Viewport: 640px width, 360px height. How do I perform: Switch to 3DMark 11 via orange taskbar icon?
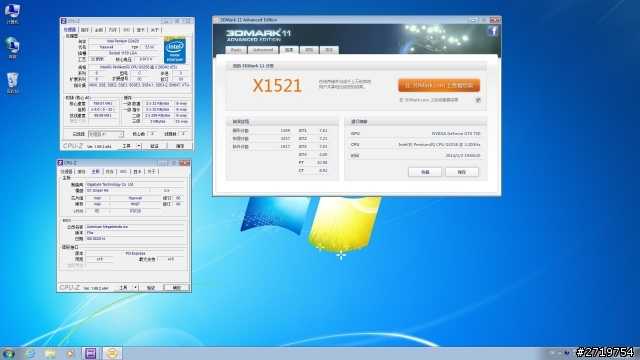click(x=112, y=353)
